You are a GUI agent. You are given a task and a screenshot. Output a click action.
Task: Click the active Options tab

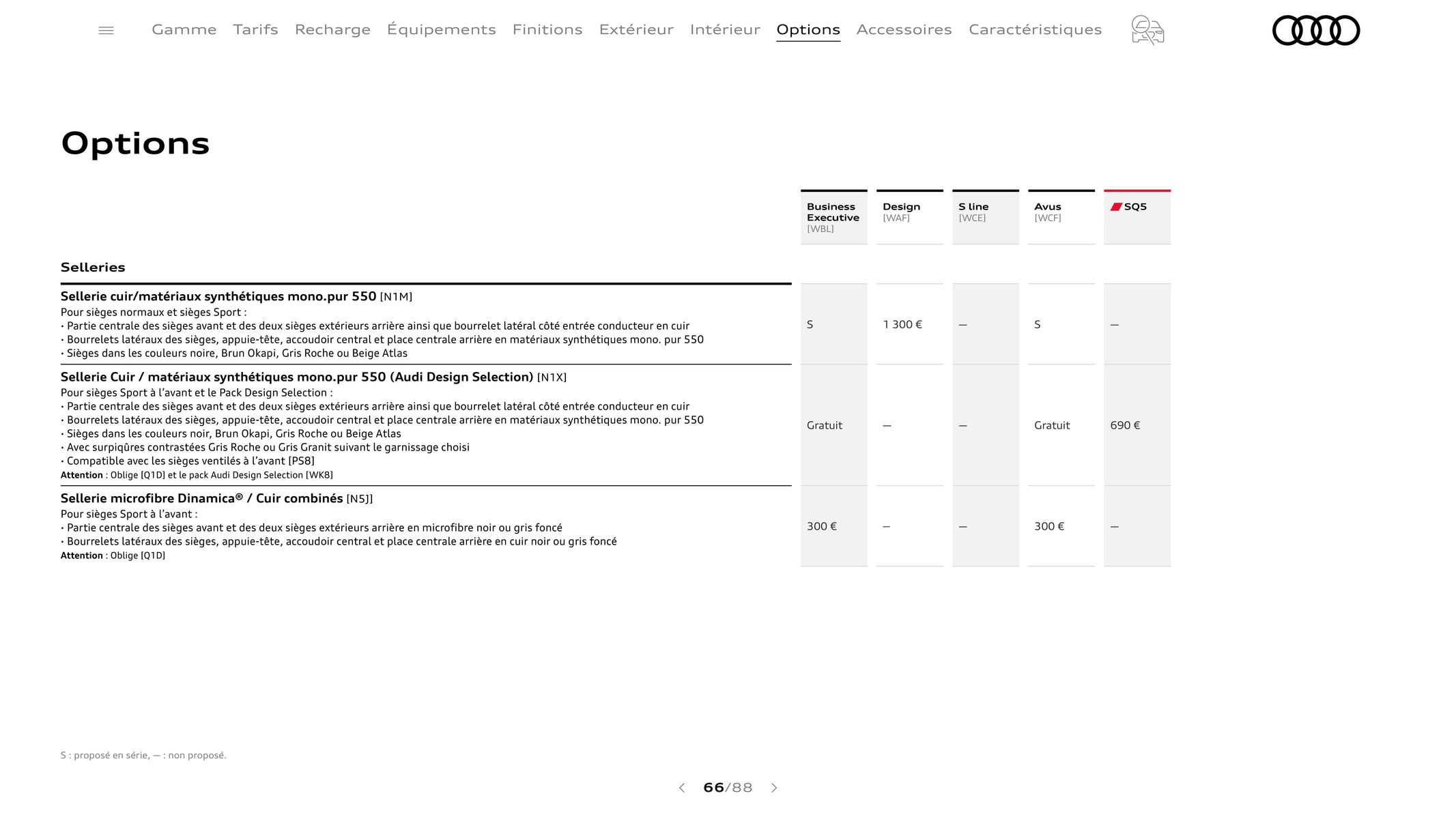click(x=808, y=29)
